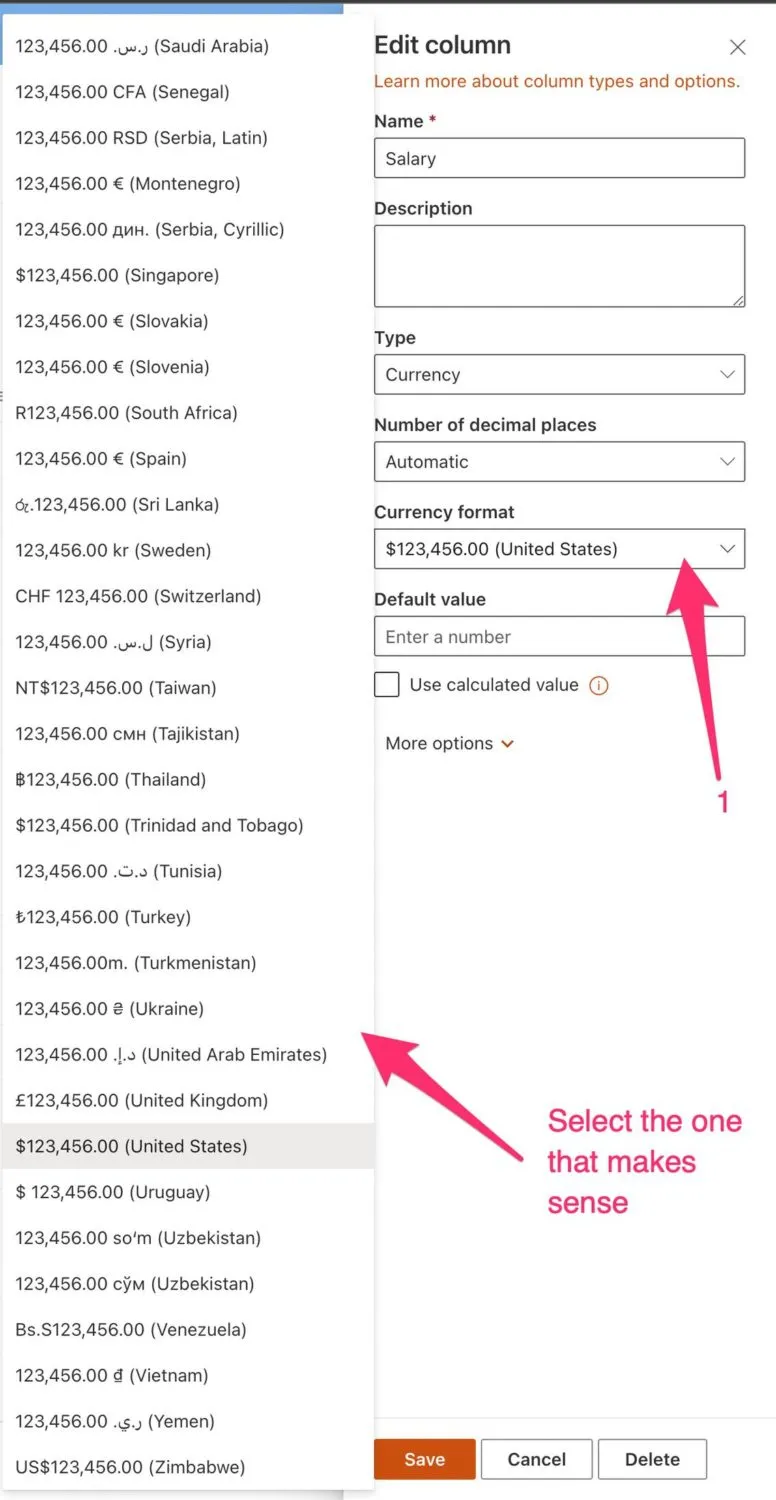
Task: Expand More options section
Action: click(450, 744)
